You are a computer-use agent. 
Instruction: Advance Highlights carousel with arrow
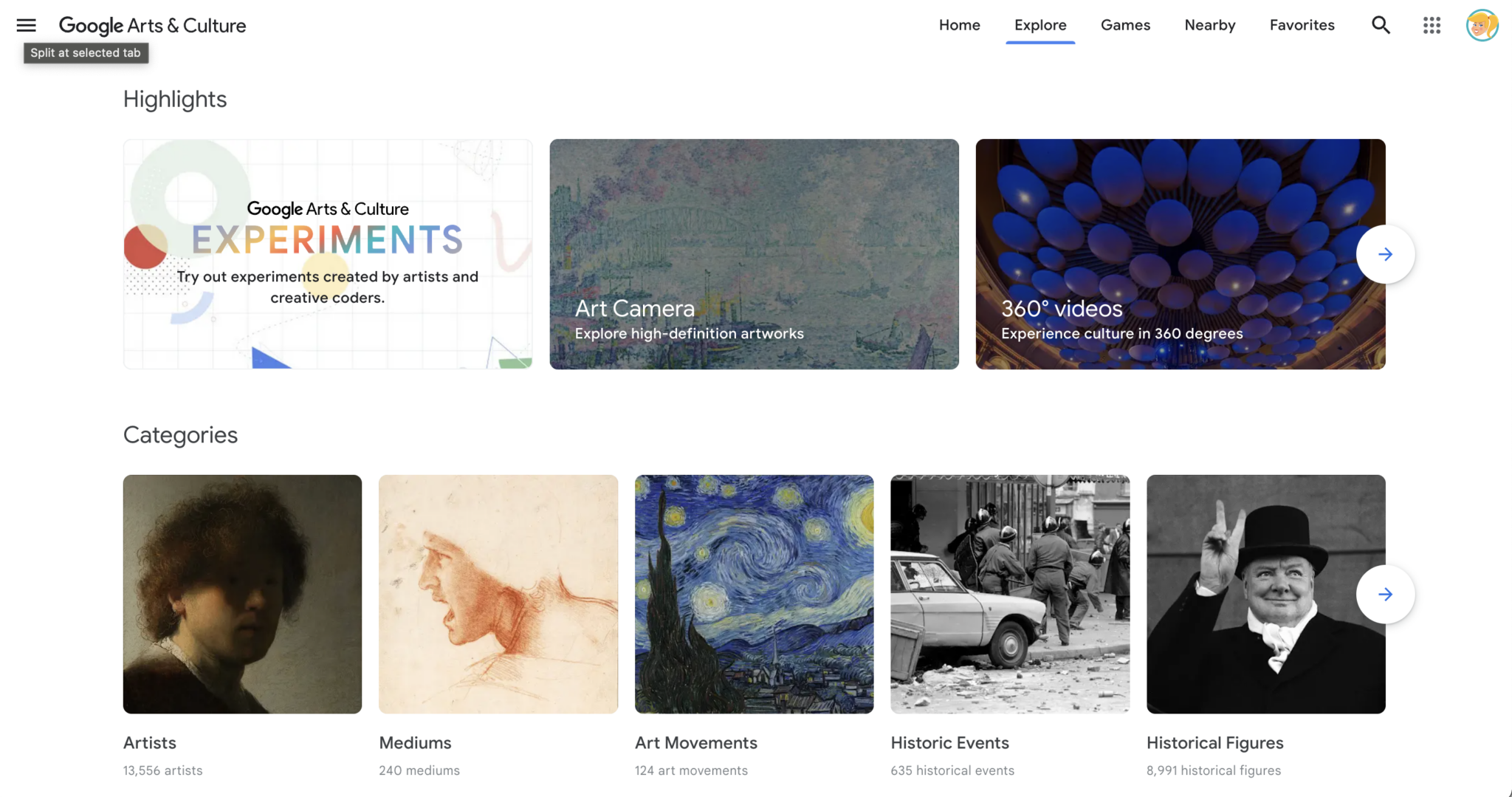coord(1385,254)
